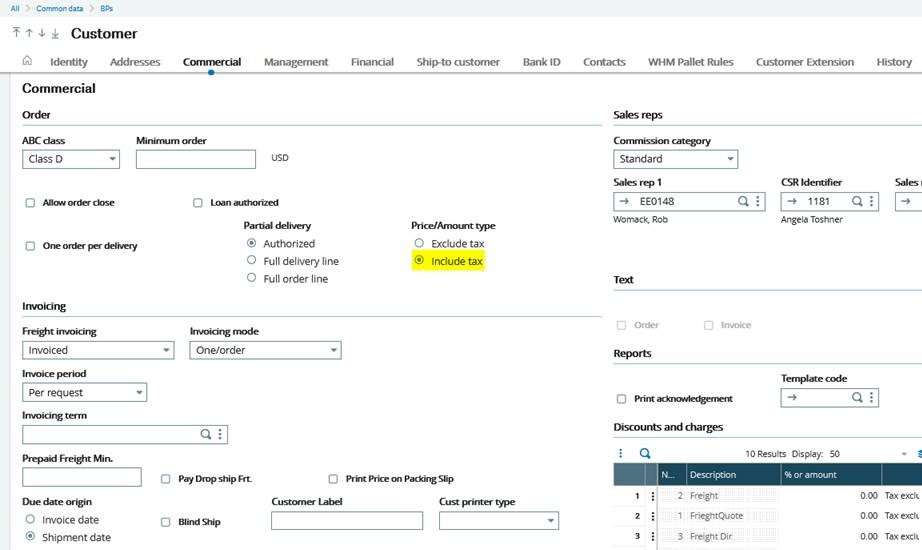Click the Minimum order input field
Image resolution: width=922 pixels, height=550 pixels.
tap(196, 159)
